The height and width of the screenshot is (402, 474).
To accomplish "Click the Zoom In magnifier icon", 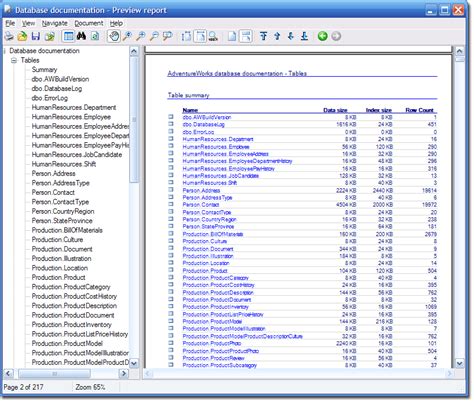I will pos(141,36).
